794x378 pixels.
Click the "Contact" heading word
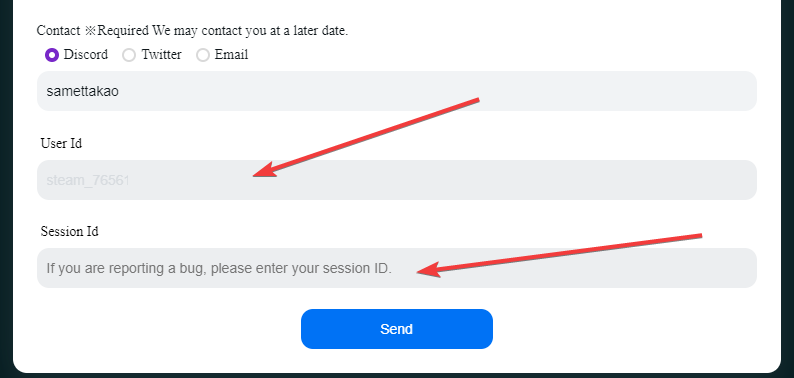58,31
